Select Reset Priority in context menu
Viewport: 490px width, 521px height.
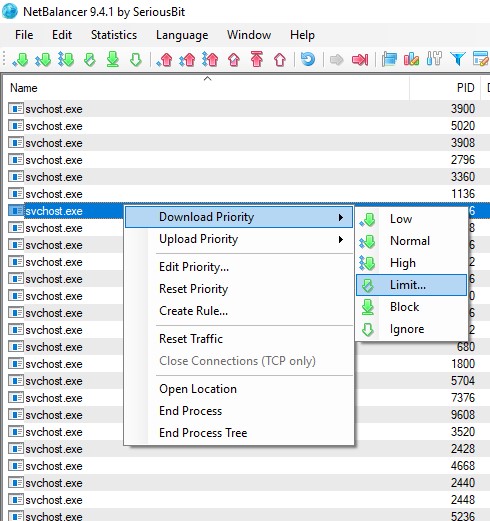tap(239, 289)
